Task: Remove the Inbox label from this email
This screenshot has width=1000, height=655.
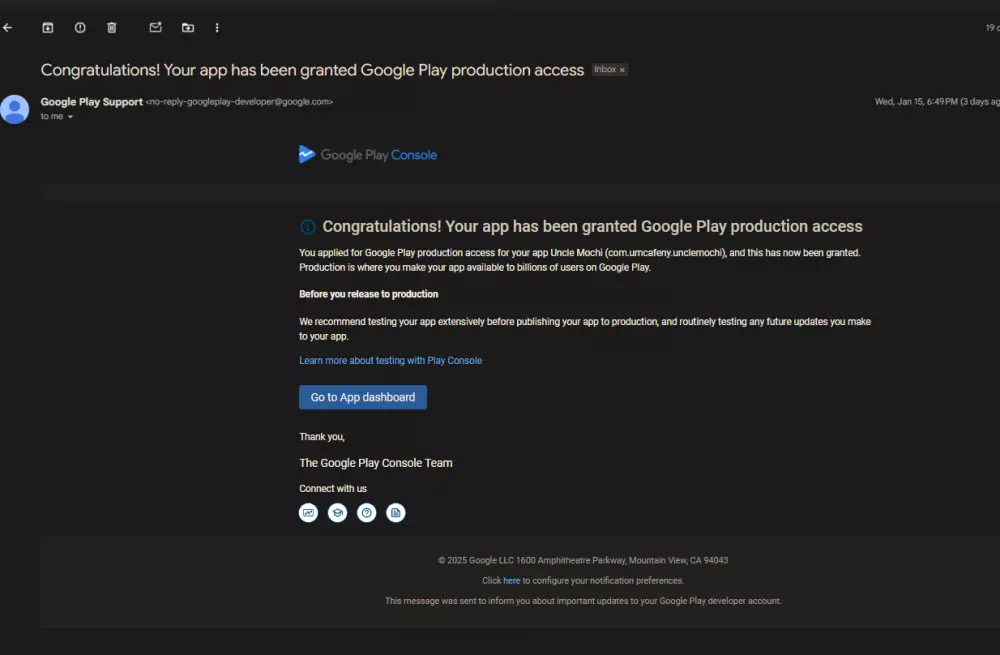Action: [x=622, y=70]
